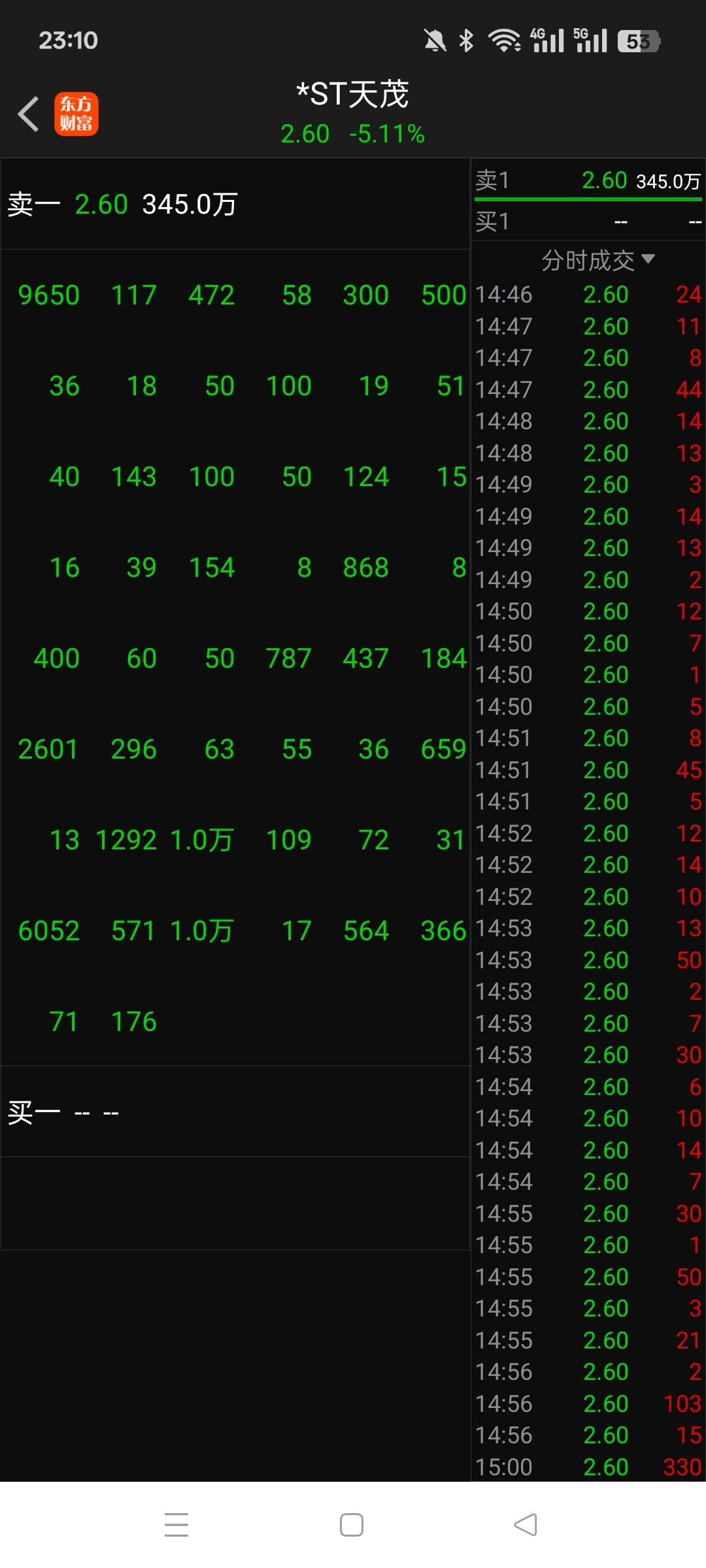Tap the battery level indicator
Viewport: 706px width, 1568px height.
click(x=639, y=41)
